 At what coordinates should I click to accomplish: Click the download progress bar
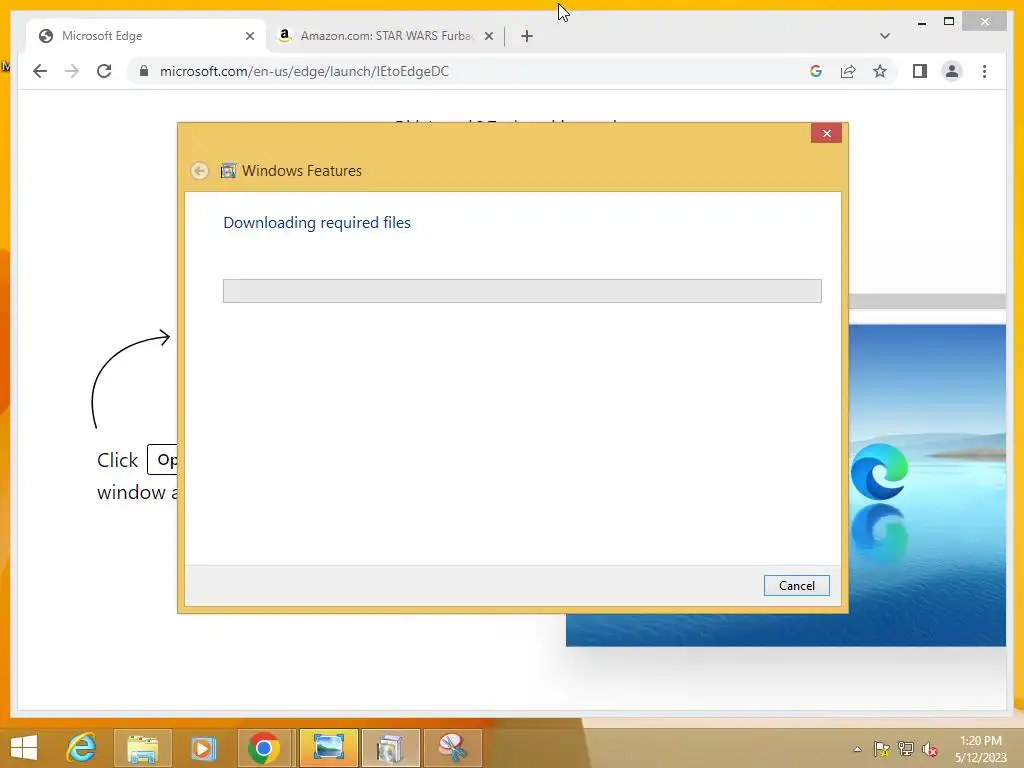click(522, 291)
